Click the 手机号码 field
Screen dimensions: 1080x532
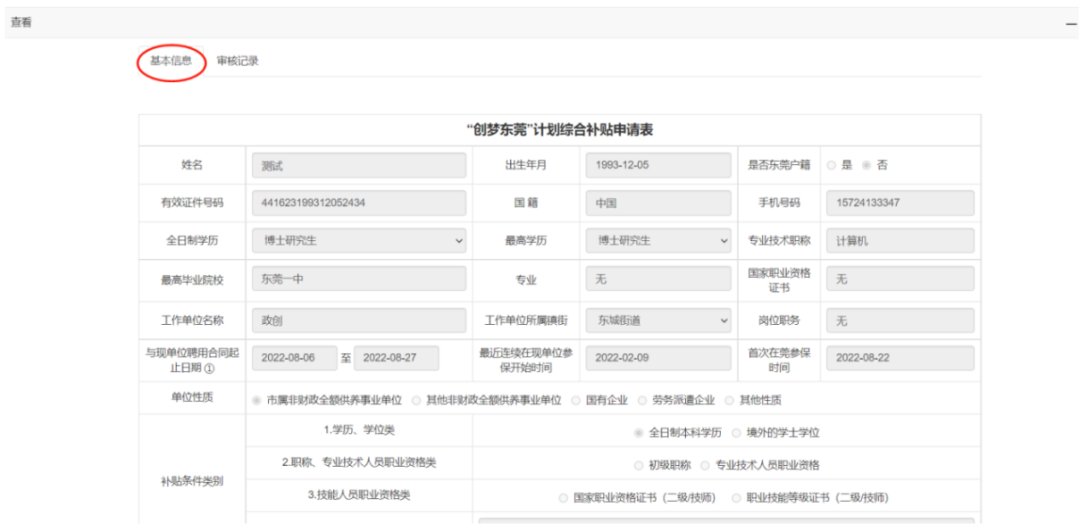pyautogui.click(x=900, y=203)
